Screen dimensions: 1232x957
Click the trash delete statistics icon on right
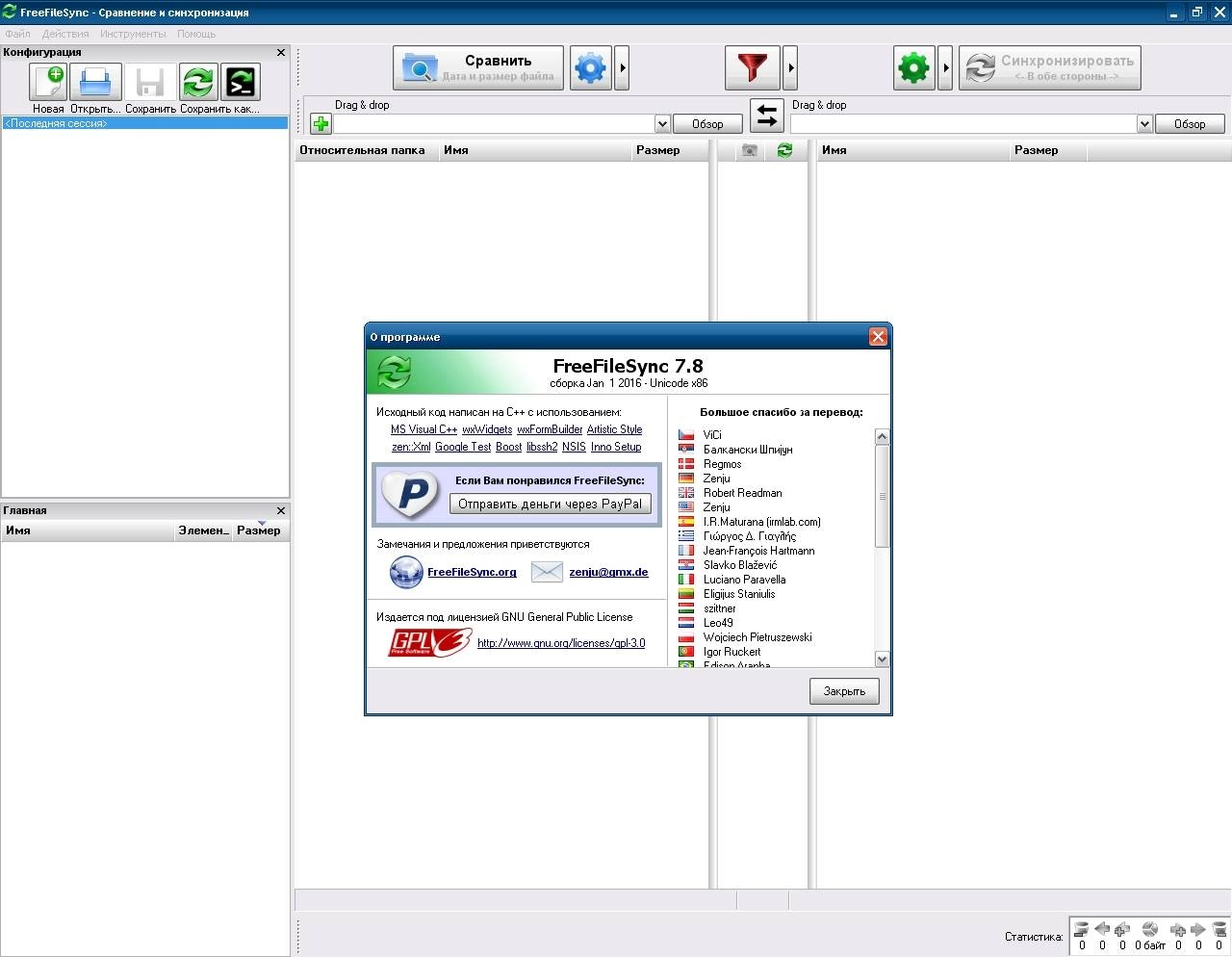(1219, 929)
